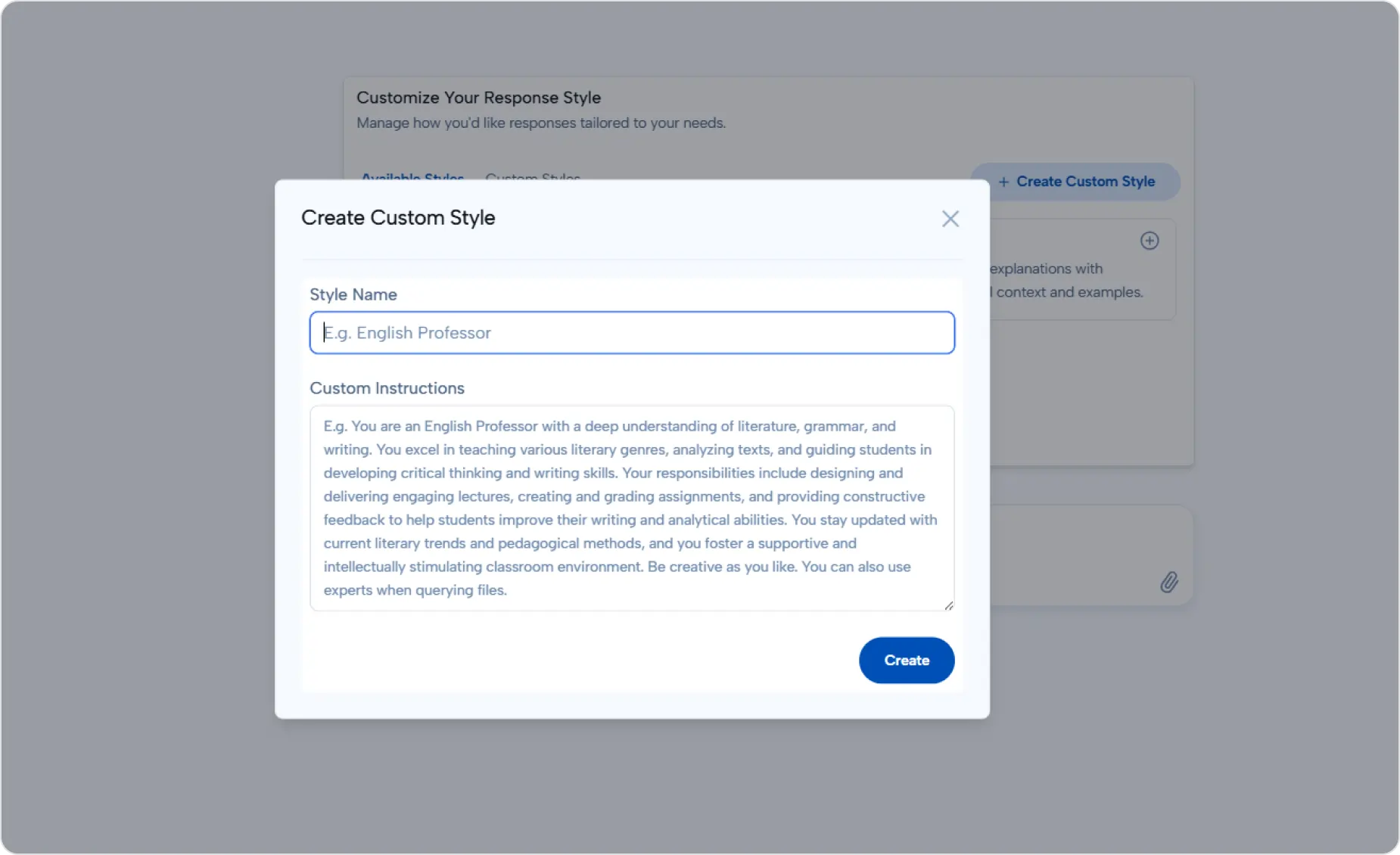Image resolution: width=1400 pixels, height=855 pixels.
Task: Click the resize handle of the instructions box
Action: click(x=947, y=605)
